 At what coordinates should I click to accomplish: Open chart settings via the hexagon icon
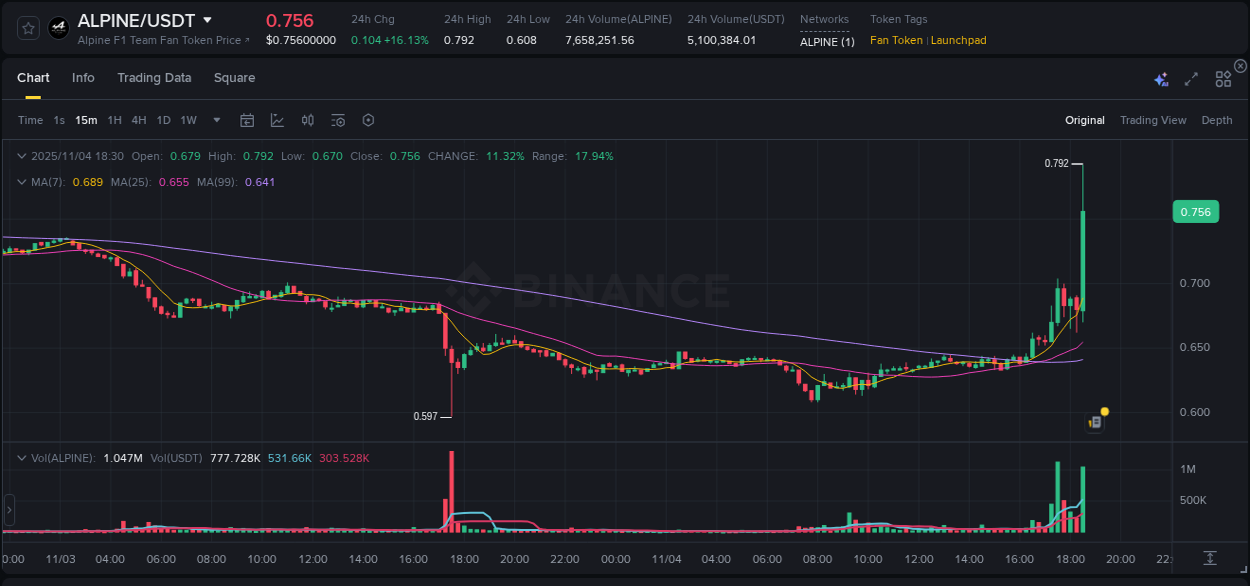(368, 120)
